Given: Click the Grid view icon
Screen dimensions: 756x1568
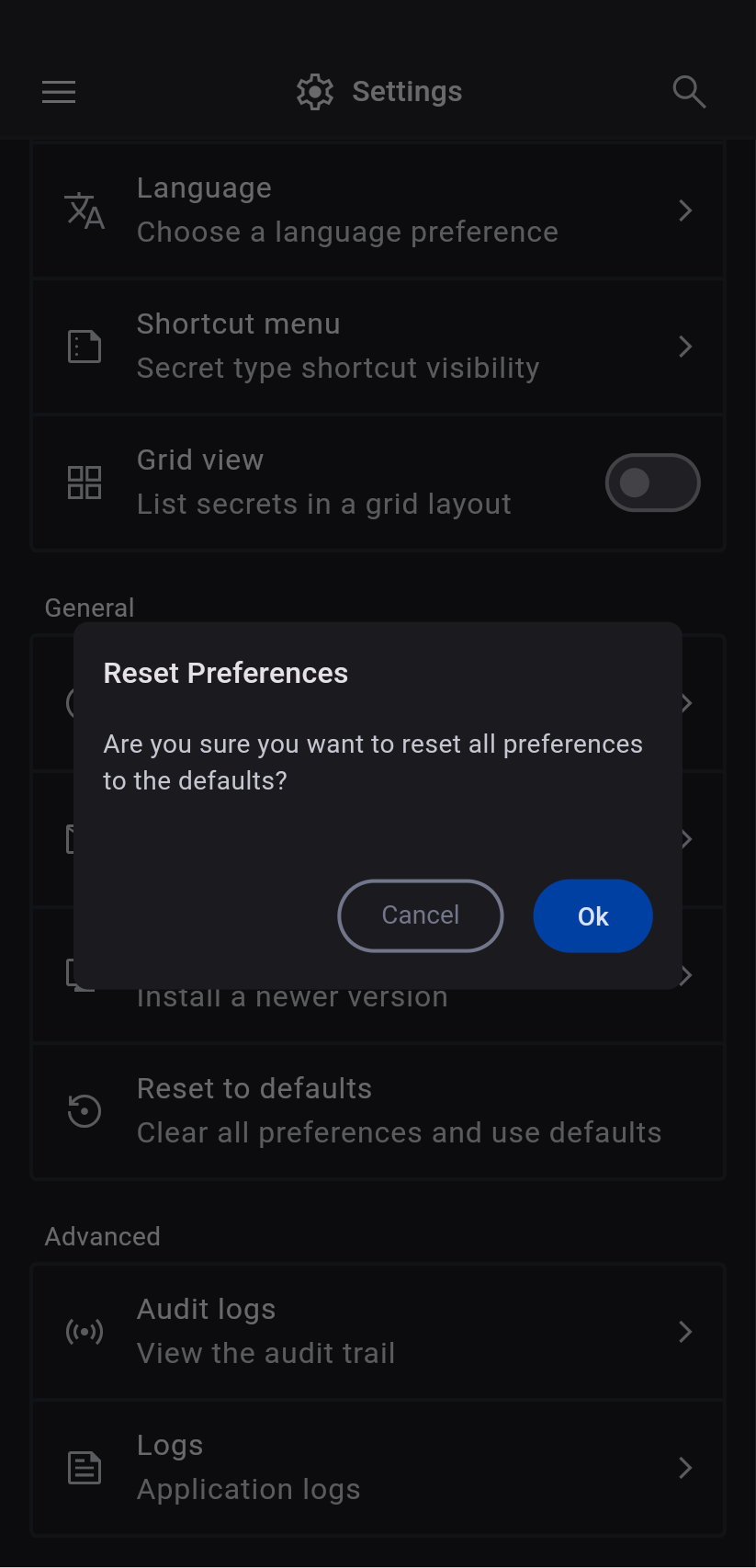Looking at the screenshot, I should [85, 483].
